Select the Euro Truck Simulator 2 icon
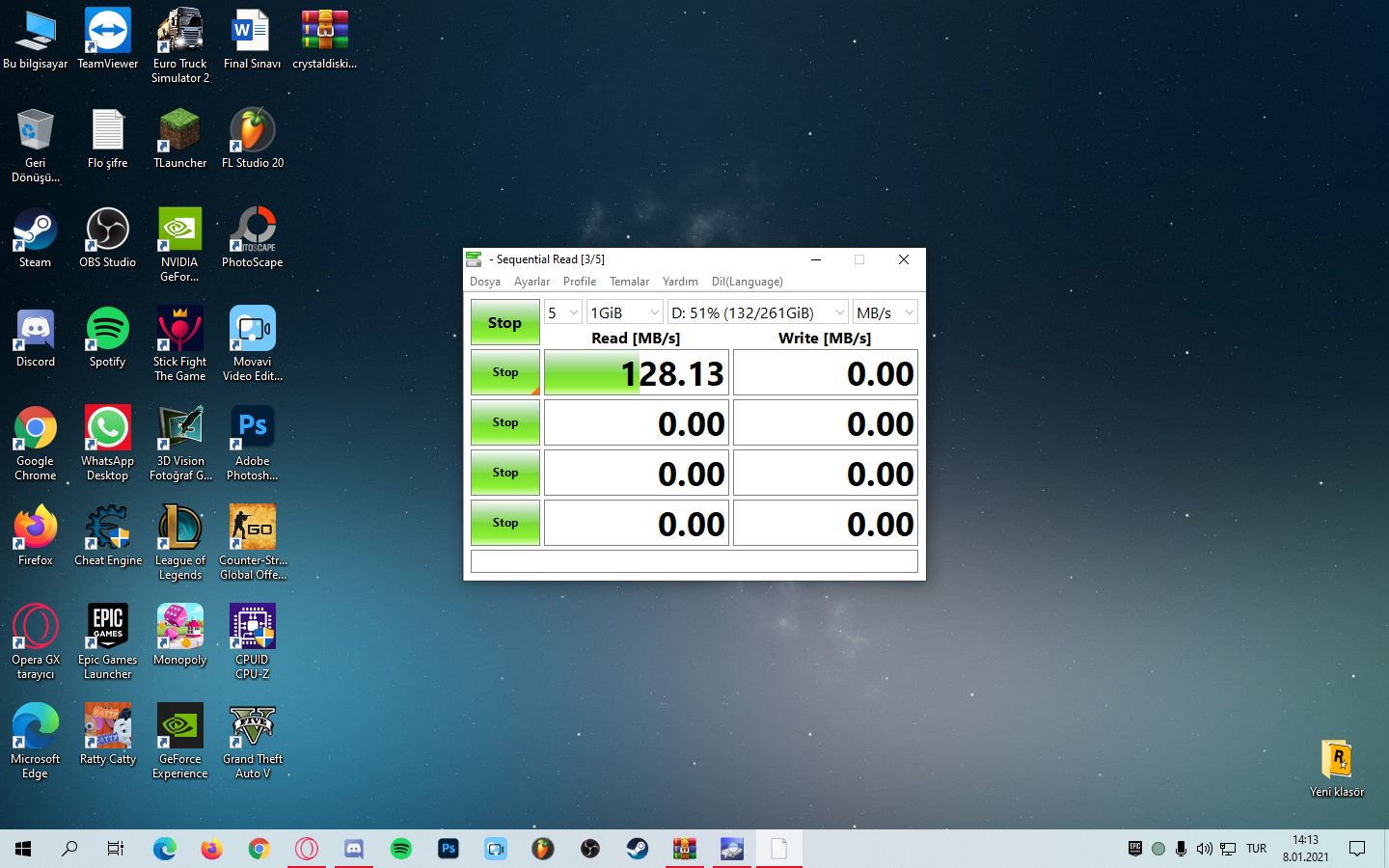The width and height of the screenshot is (1389, 868). tap(180, 46)
